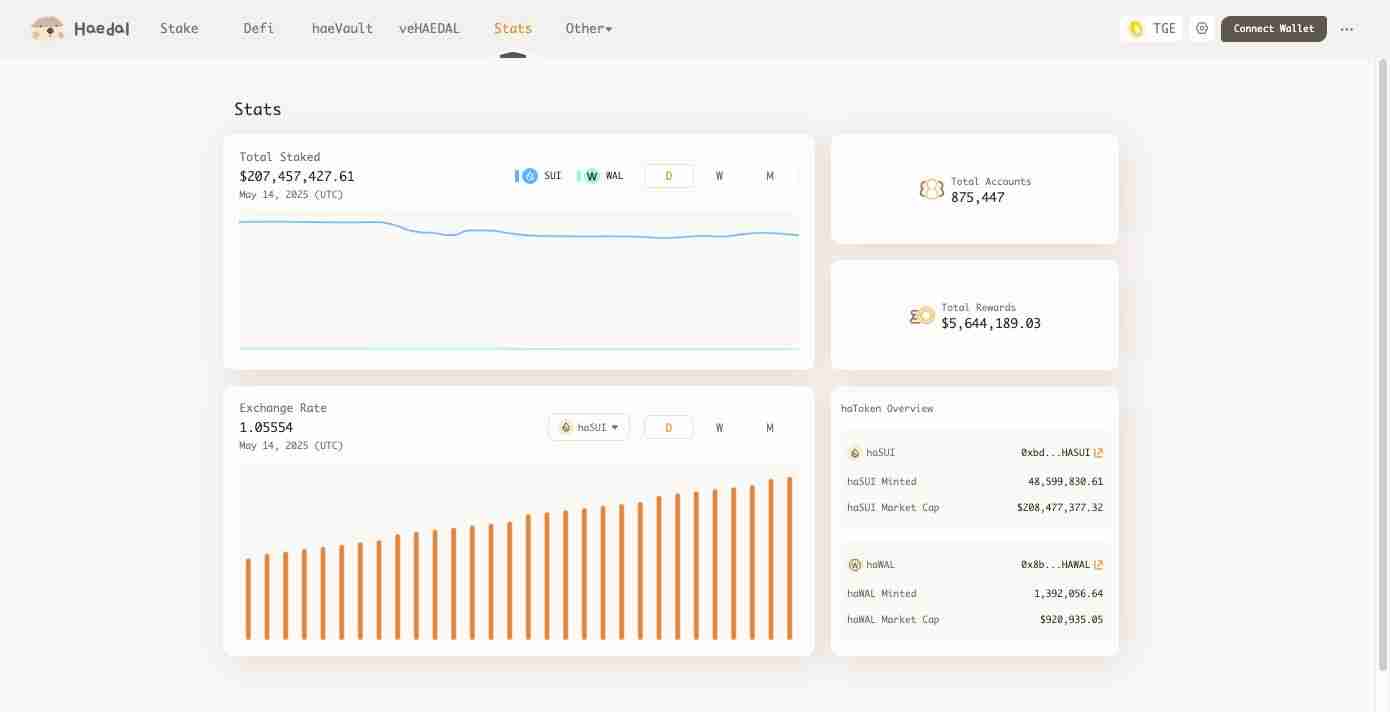
Task: Go to the Stake tab
Action: click(179, 29)
